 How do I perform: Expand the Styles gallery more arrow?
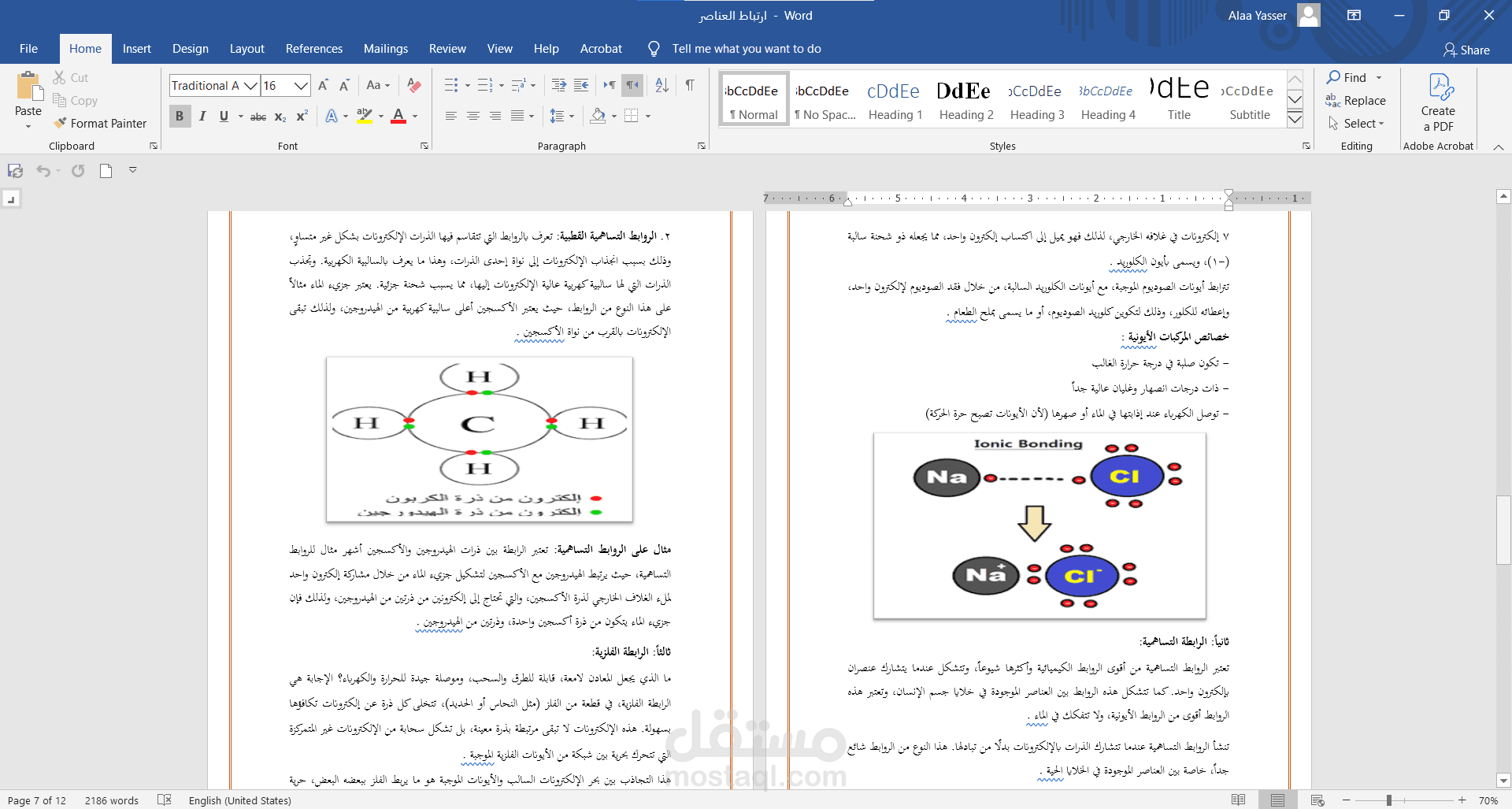(x=1295, y=119)
